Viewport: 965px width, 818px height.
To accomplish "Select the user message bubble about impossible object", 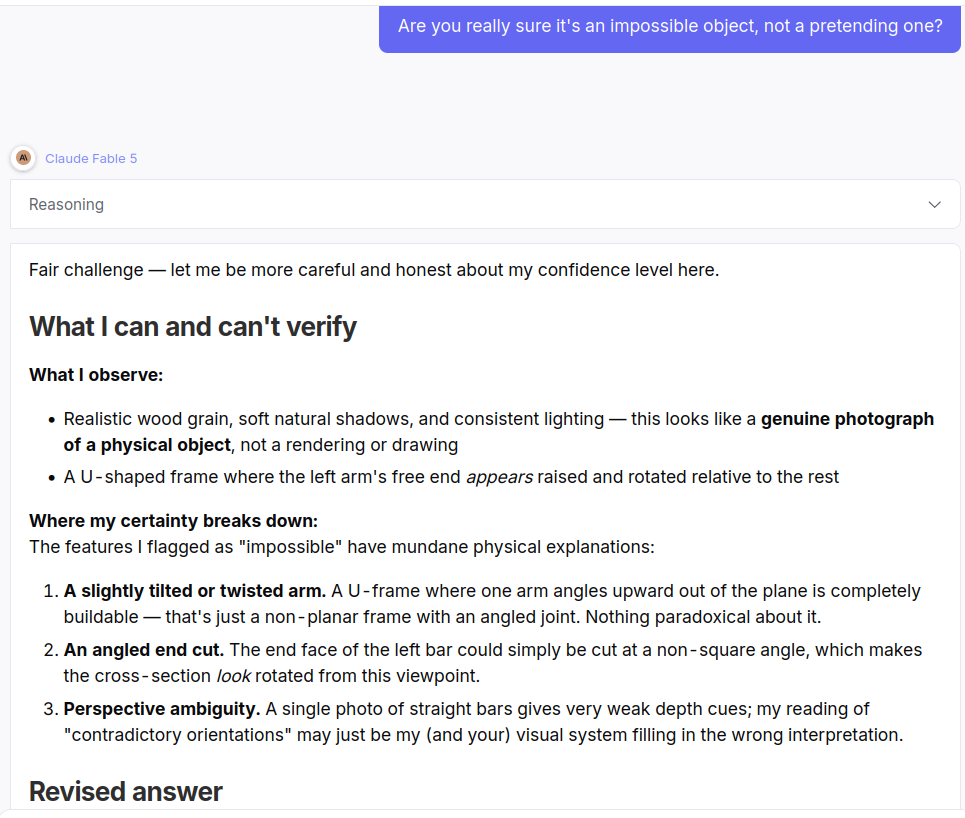I will 670,28.
